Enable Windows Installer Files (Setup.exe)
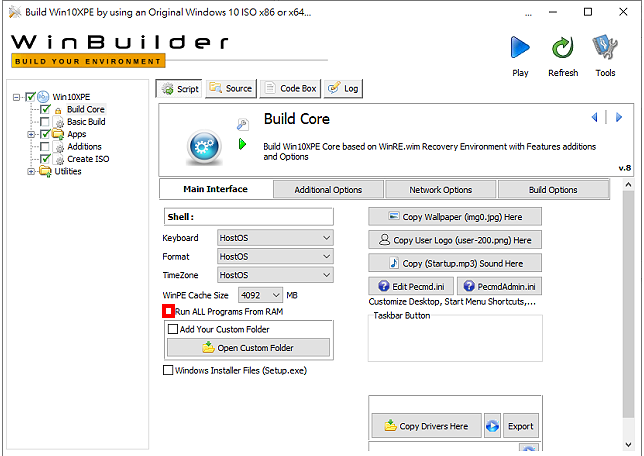The width and height of the screenshot is (644, 456). pos(168,370)
